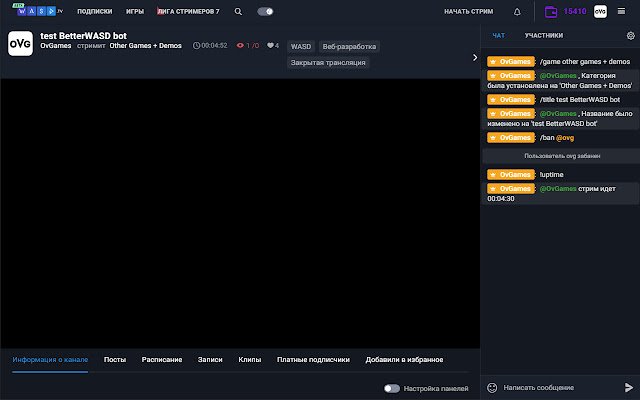
Task: Open the purple wallet icon
Action: [551, 11]
